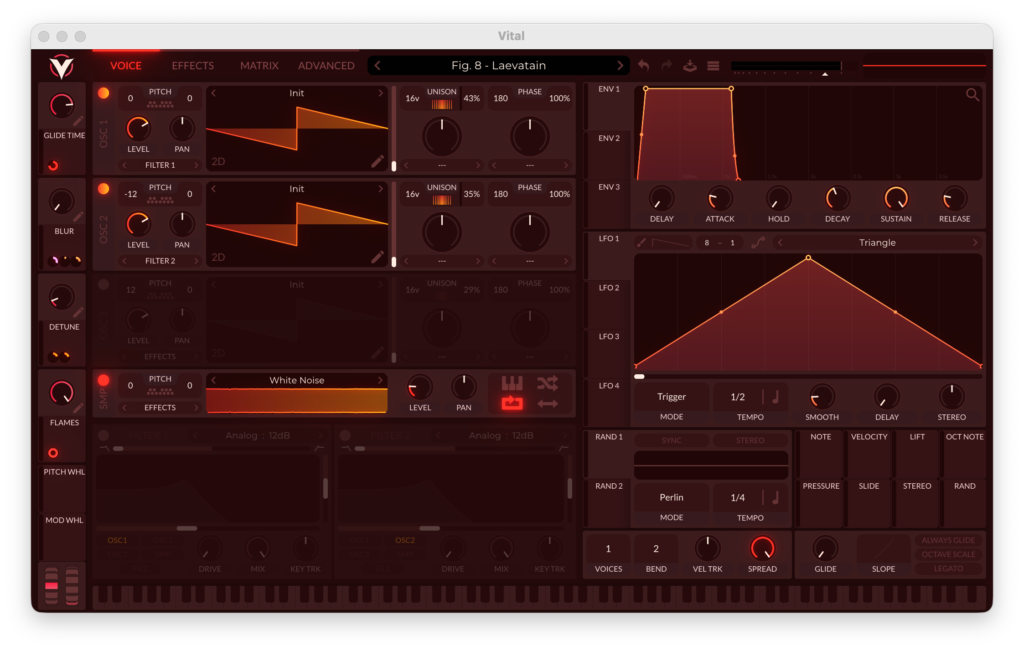This screenshot has height=651, width=1024.
Task: Click the OSC 1 wavetable pencil icon
Action: pyautogui.click(x=377, y=161)
